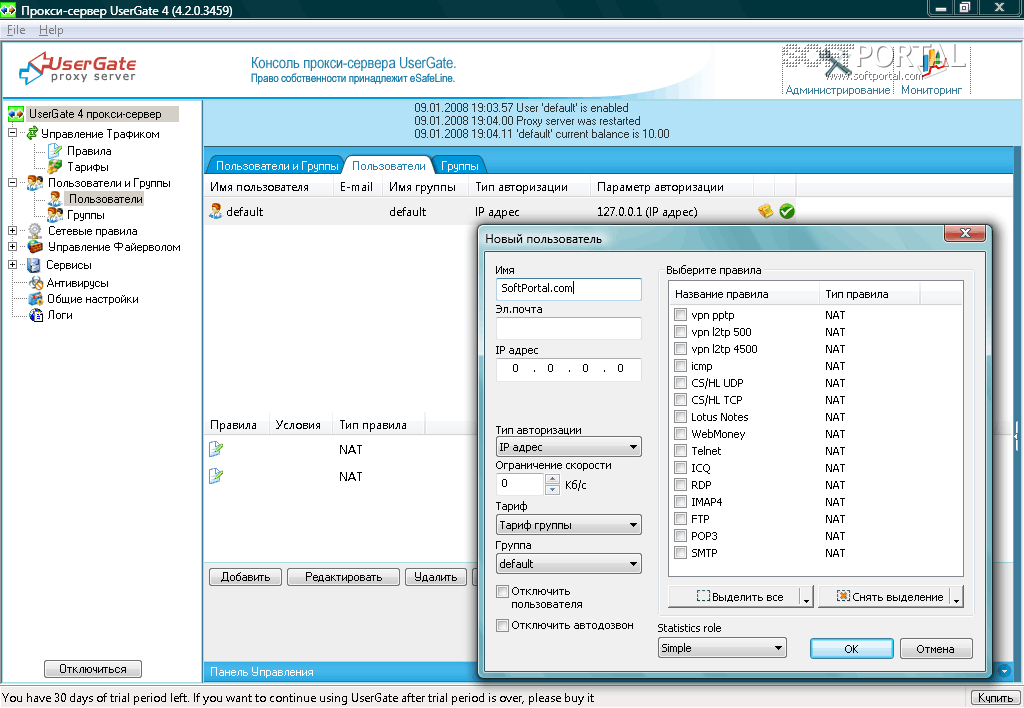Open the Снять выделение dropdown arrow
The width and height of the screenshot is (1024, 708).
[957, 597]
